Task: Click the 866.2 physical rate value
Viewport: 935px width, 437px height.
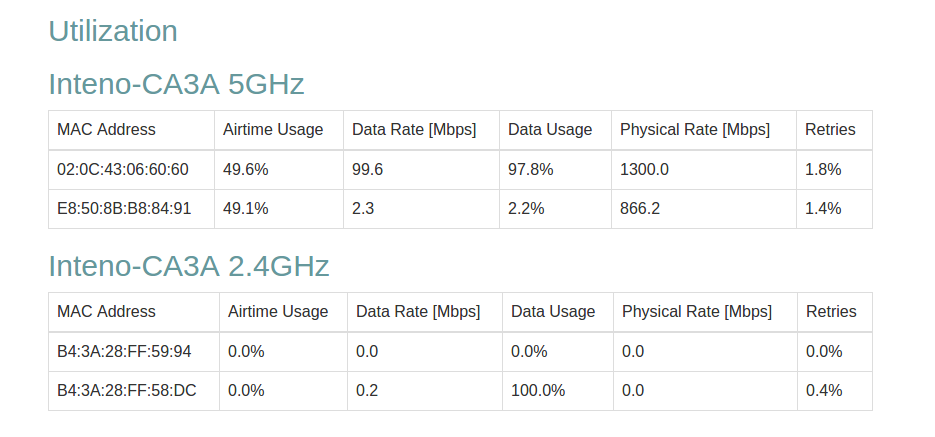Action: pyautogui.click(x=640, y=209)
